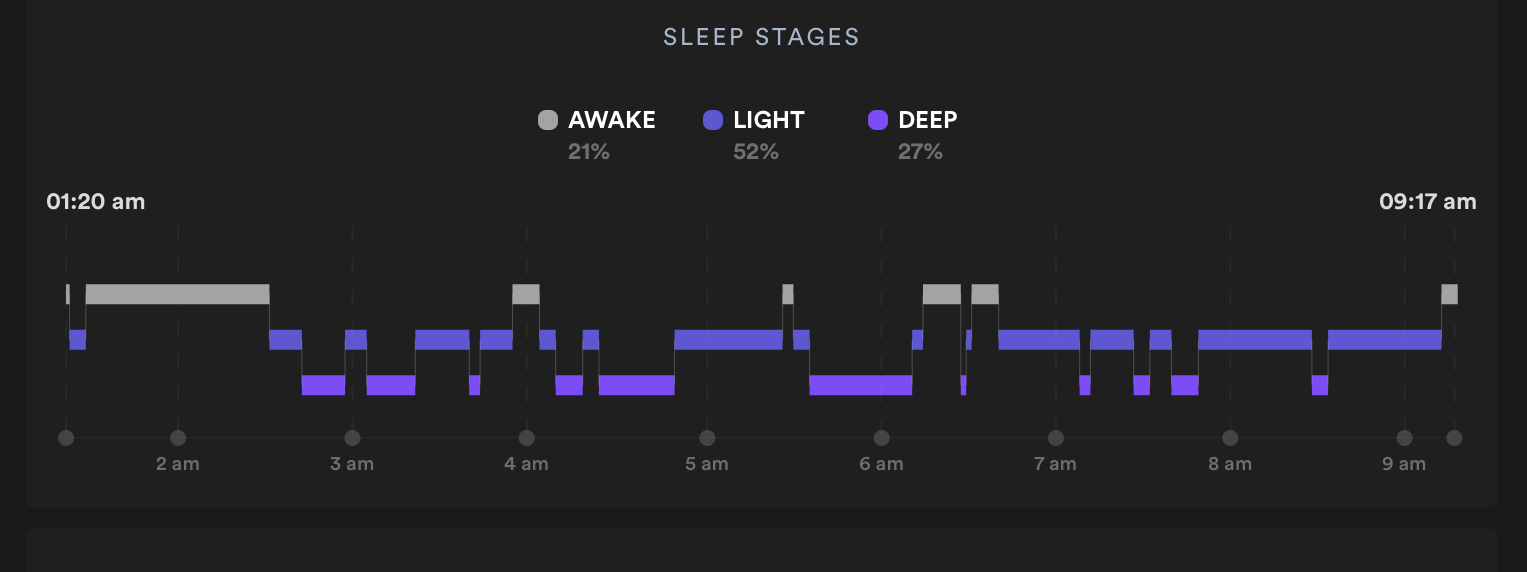Toggle the DEEP sleep legend label
The image size is (1527, 572).
[927, 120]
